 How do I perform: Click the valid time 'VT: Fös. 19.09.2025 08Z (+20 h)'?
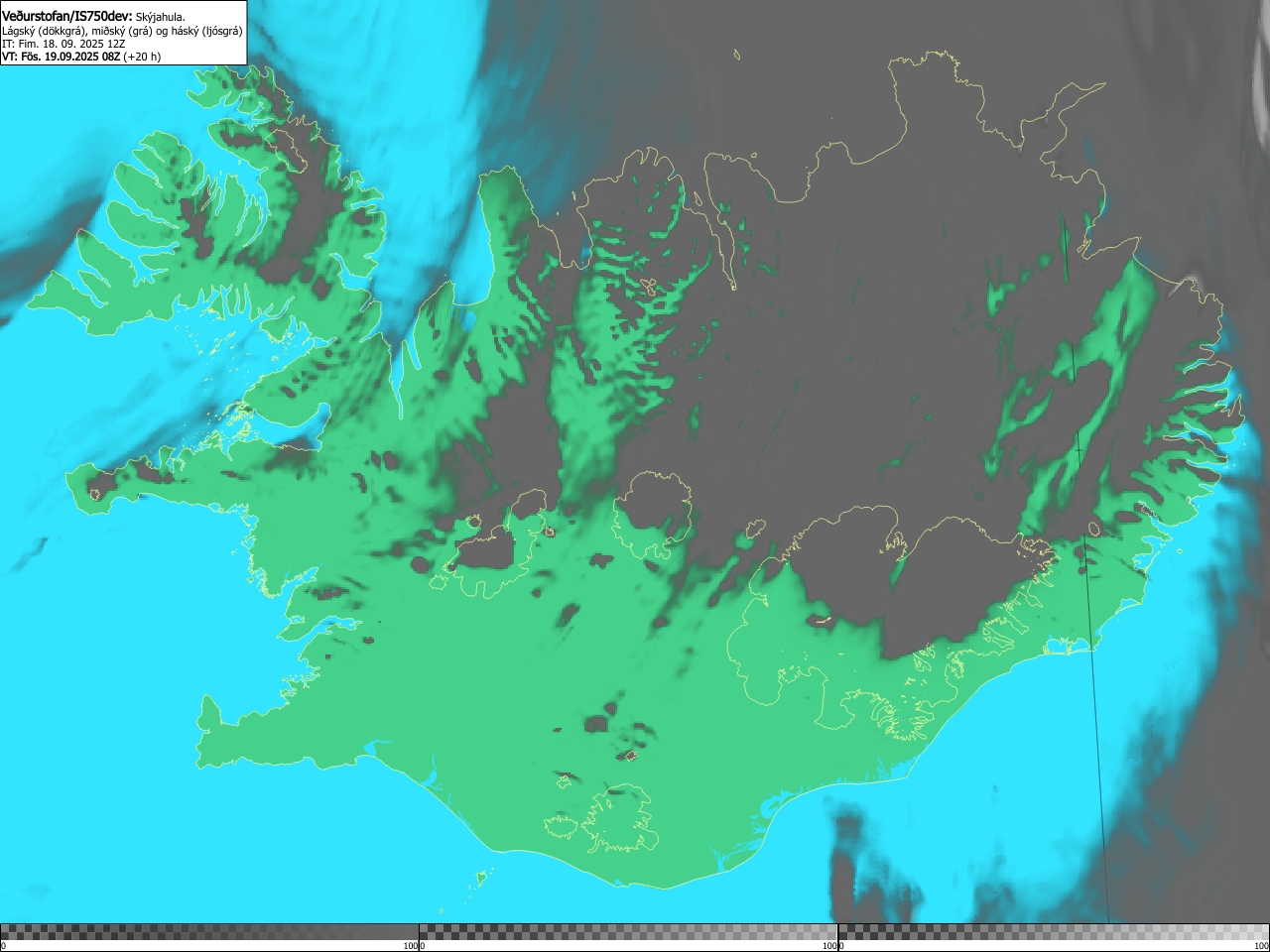(81, 57)
